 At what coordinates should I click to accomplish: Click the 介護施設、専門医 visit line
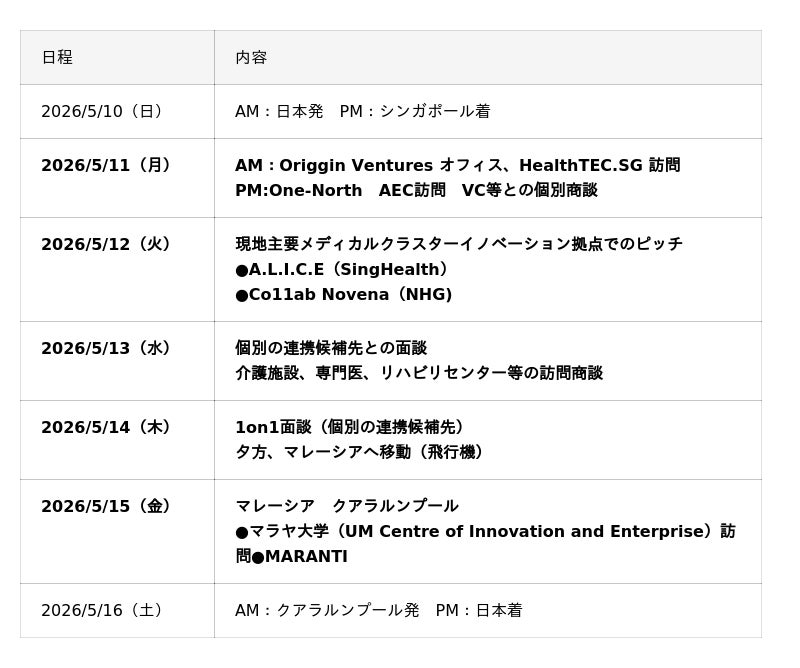[418, 374]
